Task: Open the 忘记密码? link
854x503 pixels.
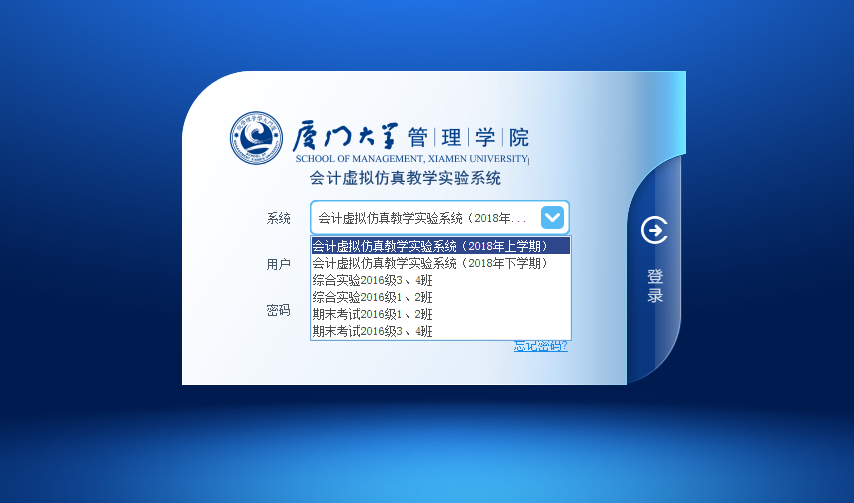Action: (540, 346)
